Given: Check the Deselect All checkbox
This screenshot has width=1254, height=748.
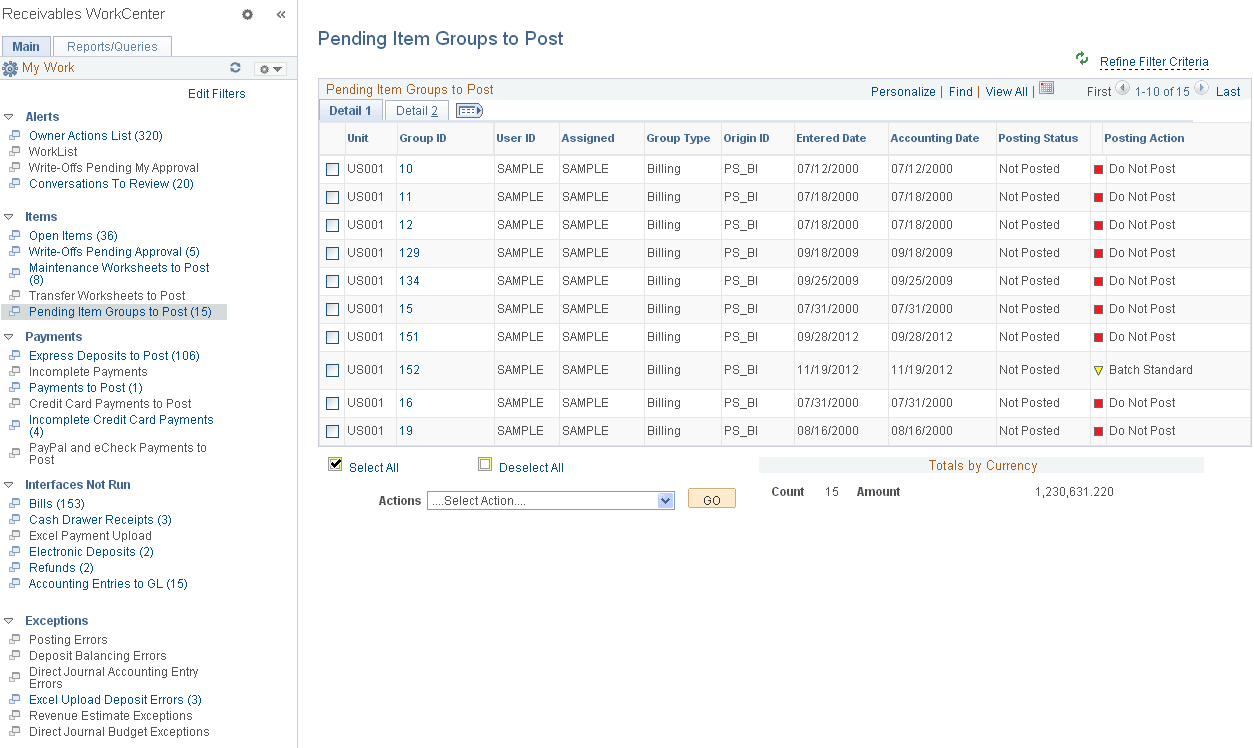Looking at the screenshot, I should pos(485,464).
